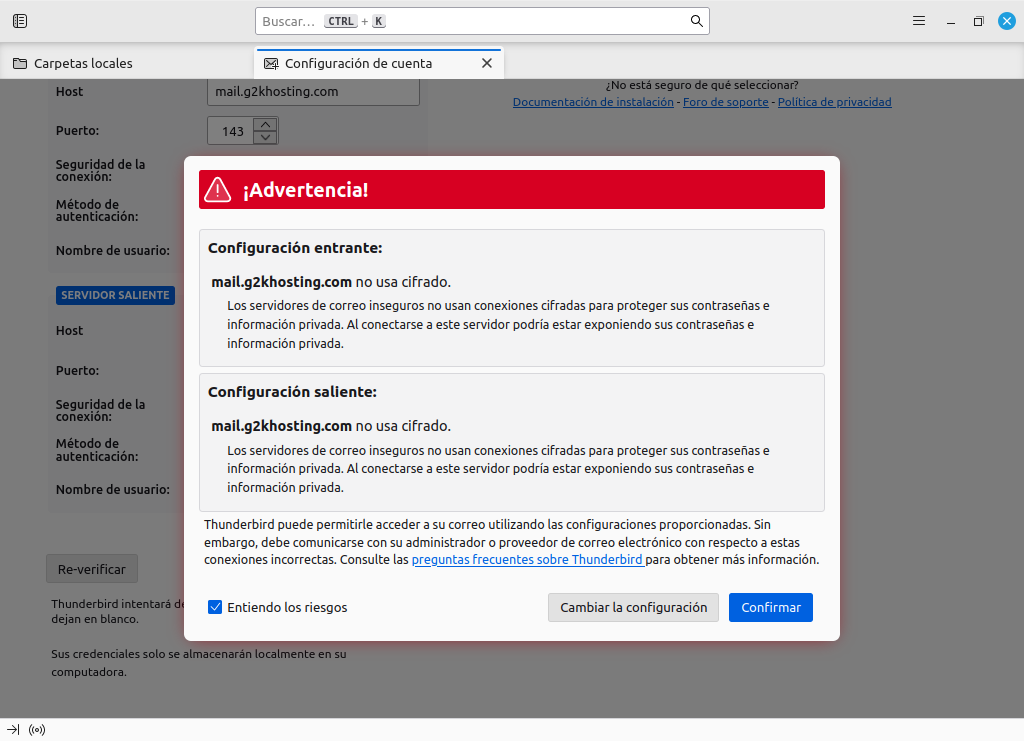1024x741 pixels.
Task: Click the spaces toolbar toggle icon
Action: click(x=20, y=21)
